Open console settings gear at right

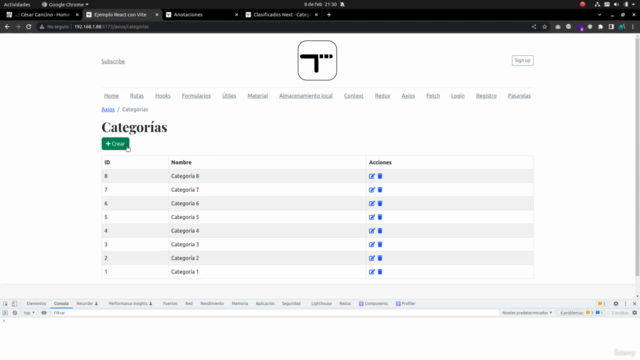[x=634, y=313]
